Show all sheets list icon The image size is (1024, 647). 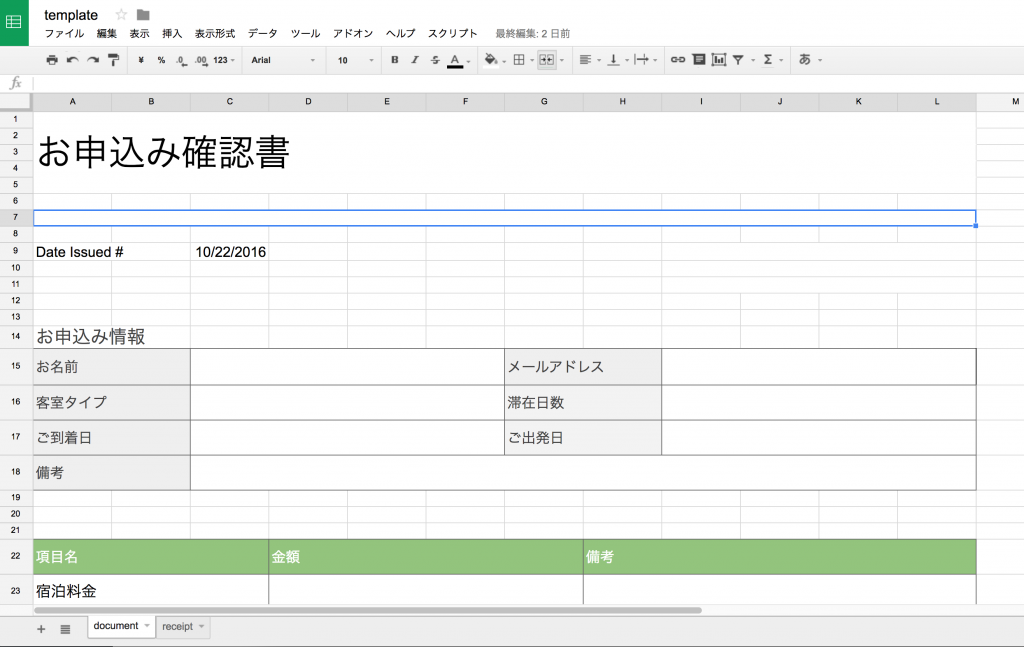pyautogui.click(x=65, y=629)
